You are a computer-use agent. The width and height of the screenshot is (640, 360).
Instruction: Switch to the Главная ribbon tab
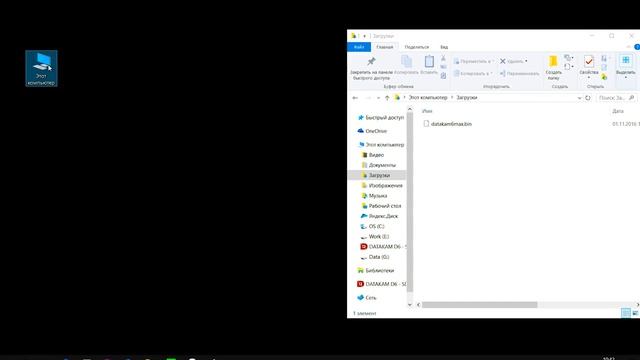pos(384,47)
